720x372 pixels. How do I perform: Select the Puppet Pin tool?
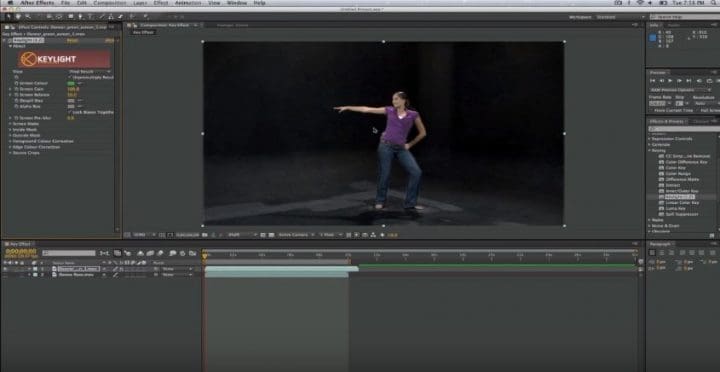point(145,17)
